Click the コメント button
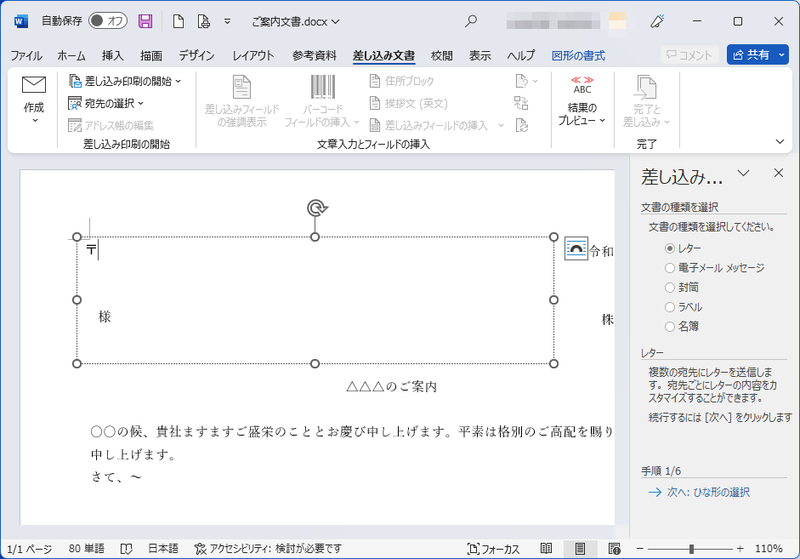Screen dimensions: 800x559 click(690, 55)
